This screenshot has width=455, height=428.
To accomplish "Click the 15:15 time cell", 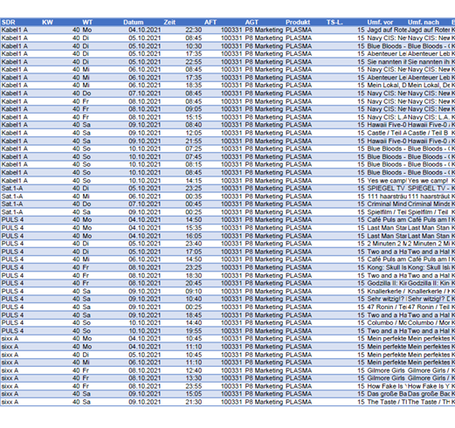I will coord(194,117).
